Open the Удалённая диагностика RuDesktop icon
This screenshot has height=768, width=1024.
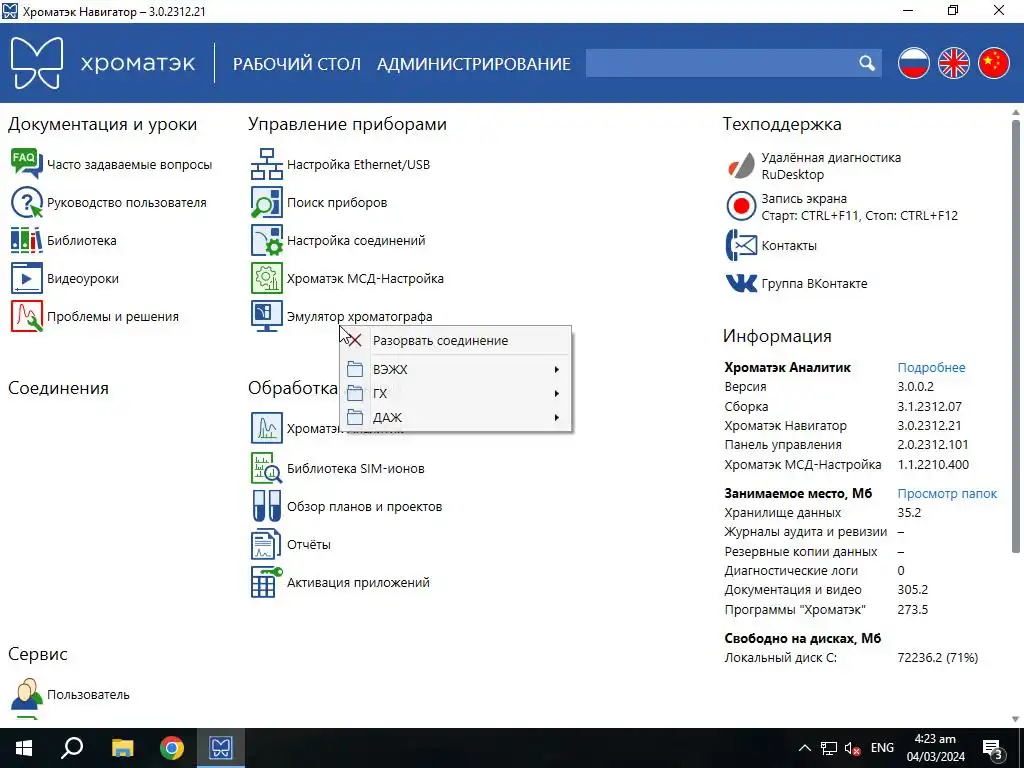click(x=741, y=166)
